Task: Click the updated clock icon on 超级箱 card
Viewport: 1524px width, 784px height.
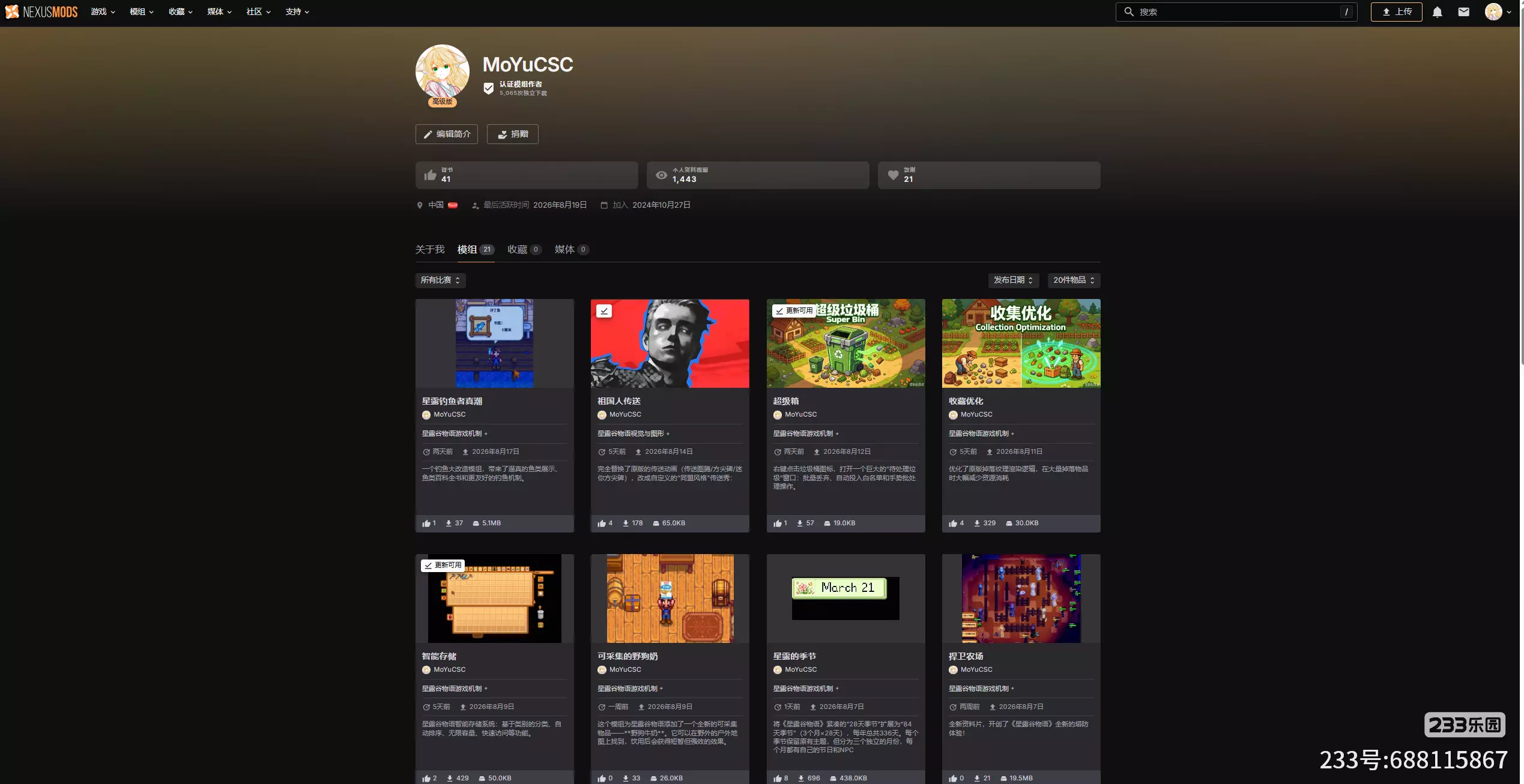Action: click(778, 452)
